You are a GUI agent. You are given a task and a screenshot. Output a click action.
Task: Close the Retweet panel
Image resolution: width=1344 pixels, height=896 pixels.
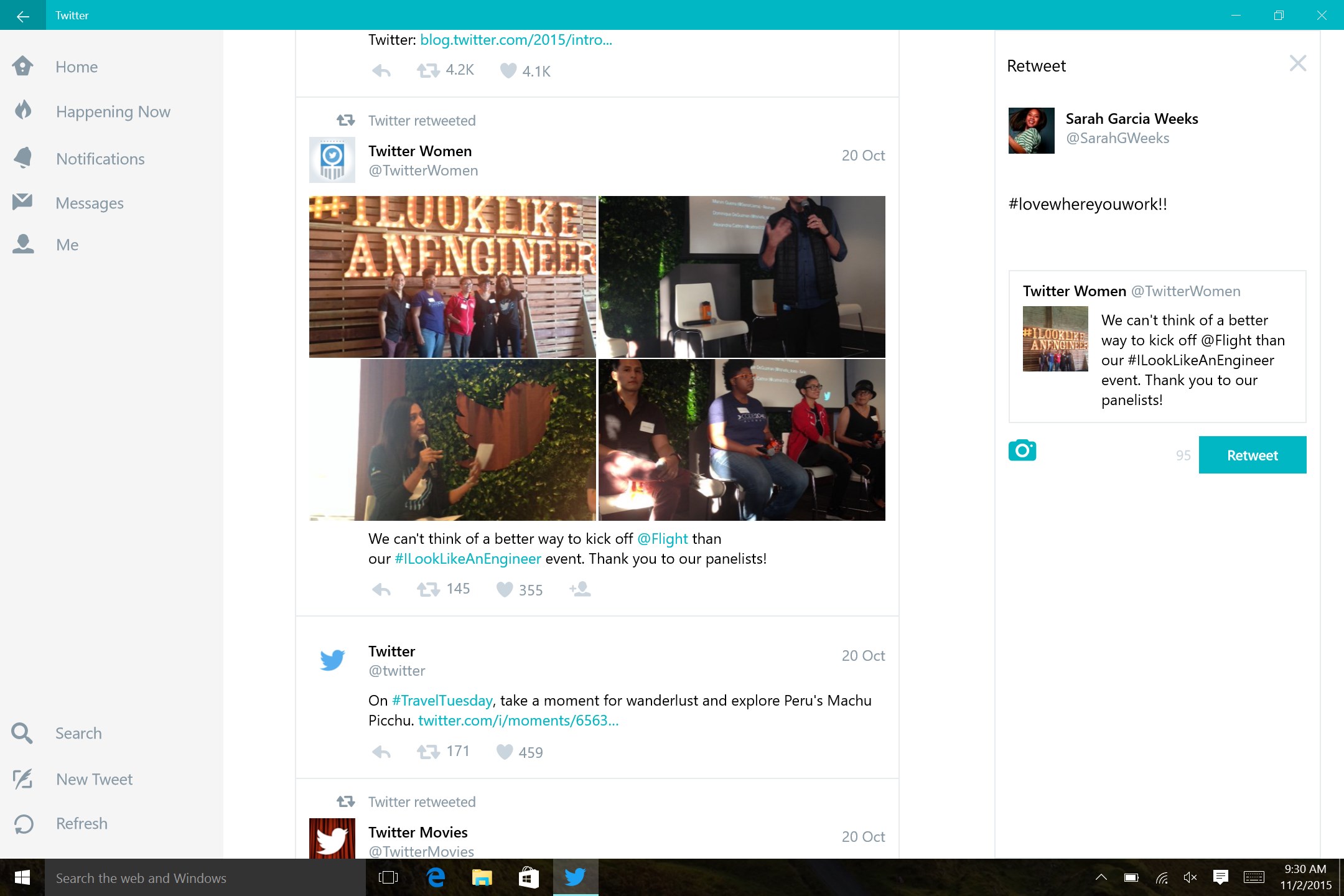click(1297, 63)
